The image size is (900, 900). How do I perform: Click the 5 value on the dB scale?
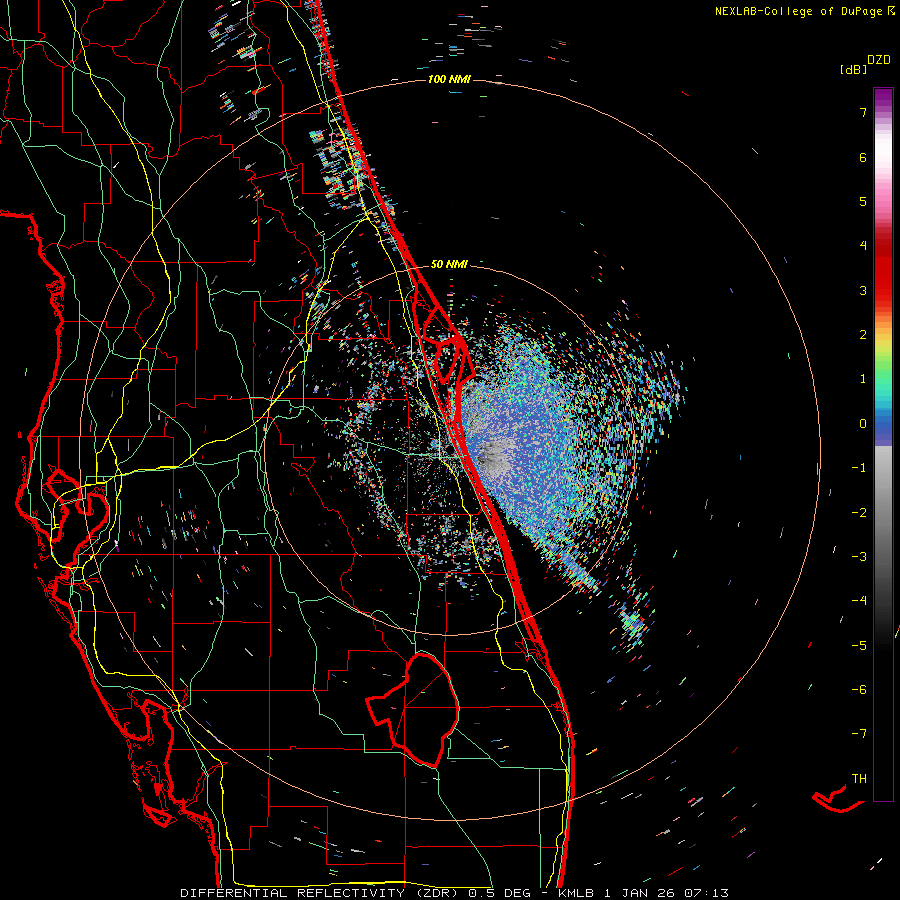click(x=863, y=201)
